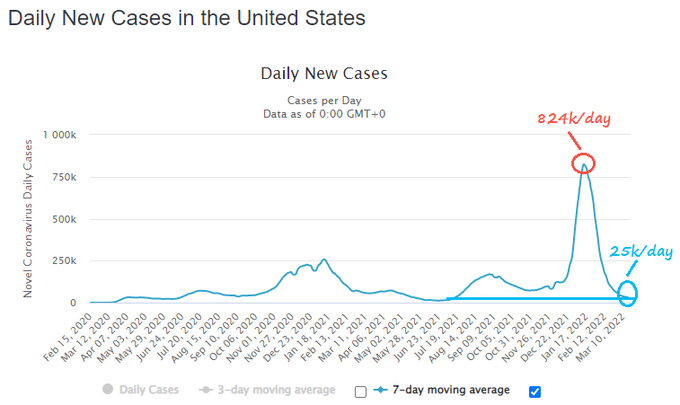
Task: Toggle the Daily Cases series label
Action: pos(146,390)
